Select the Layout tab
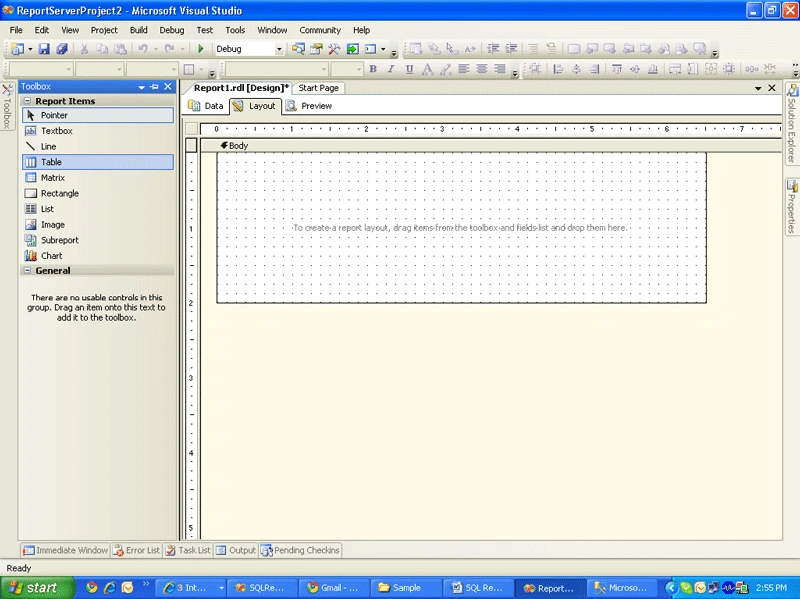The width and height of the screenshot is (800, 599). tap(255, 106)
